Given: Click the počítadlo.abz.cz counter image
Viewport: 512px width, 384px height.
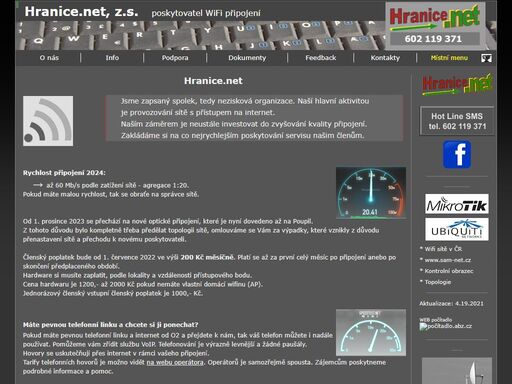Looking at the screenshot, I should tap(446, 326).
